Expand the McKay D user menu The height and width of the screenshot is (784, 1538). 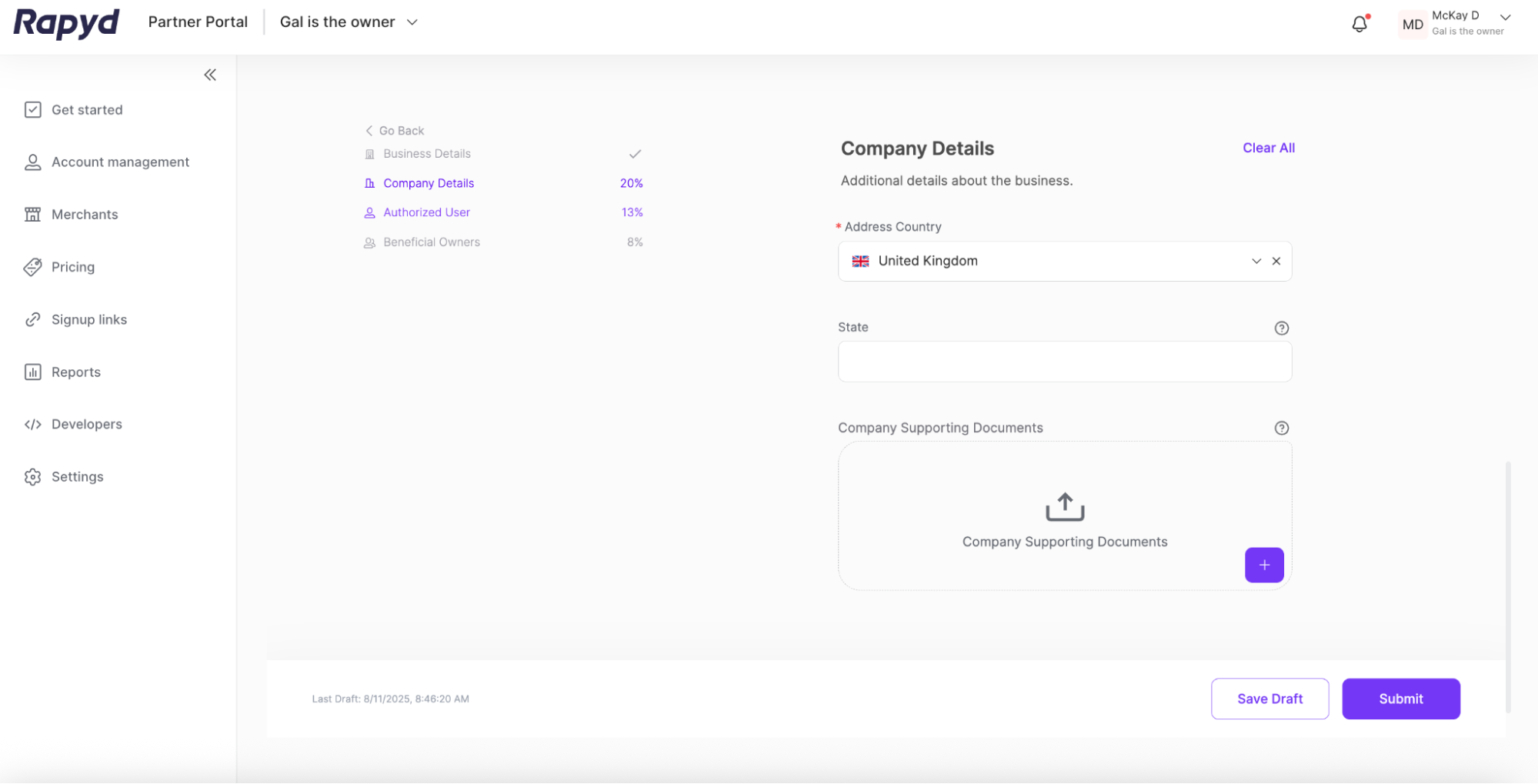[1505, 17]
